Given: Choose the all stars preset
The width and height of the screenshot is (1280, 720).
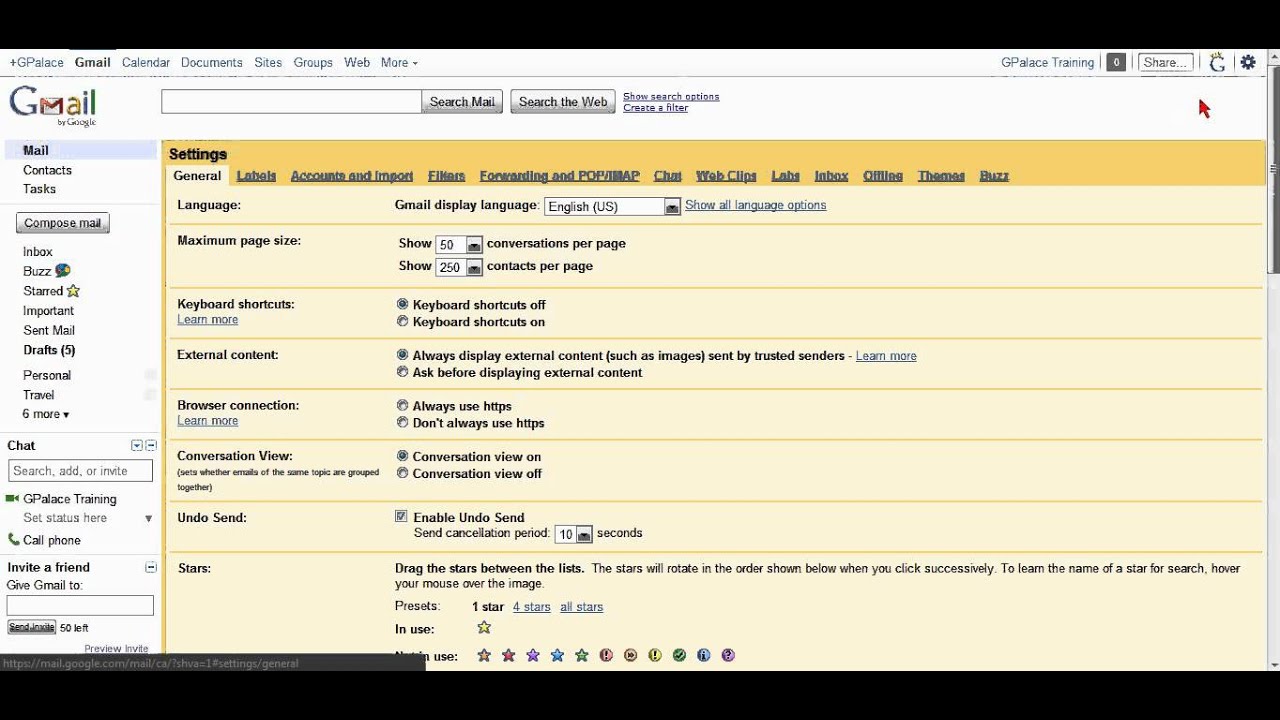Looking at the screenshot, I should [x=581, y=607].
